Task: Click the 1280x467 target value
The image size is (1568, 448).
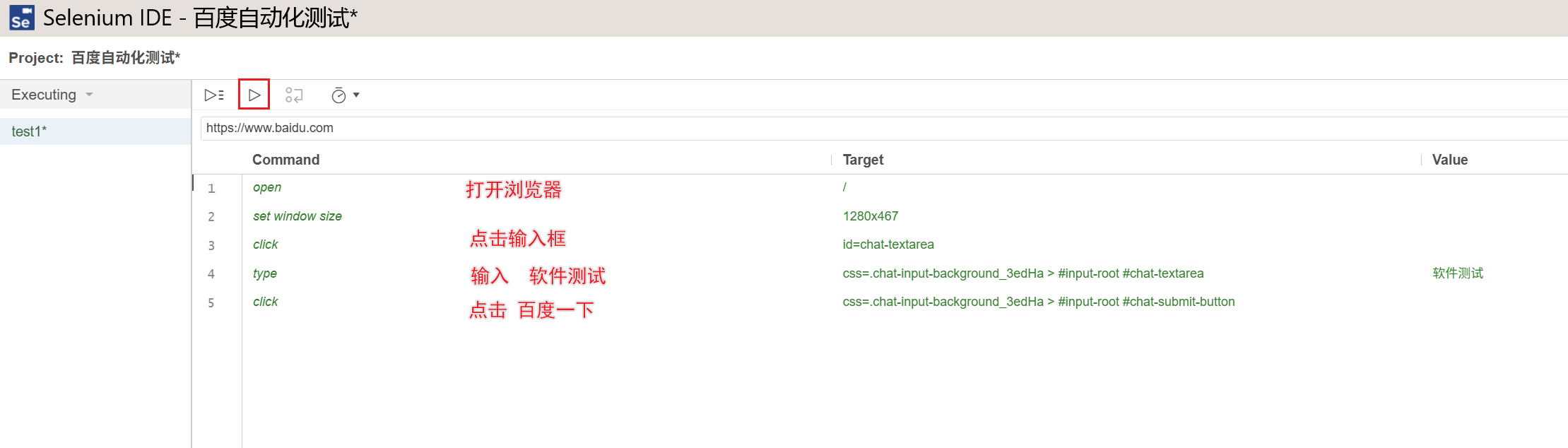Action: click(871, 216)
